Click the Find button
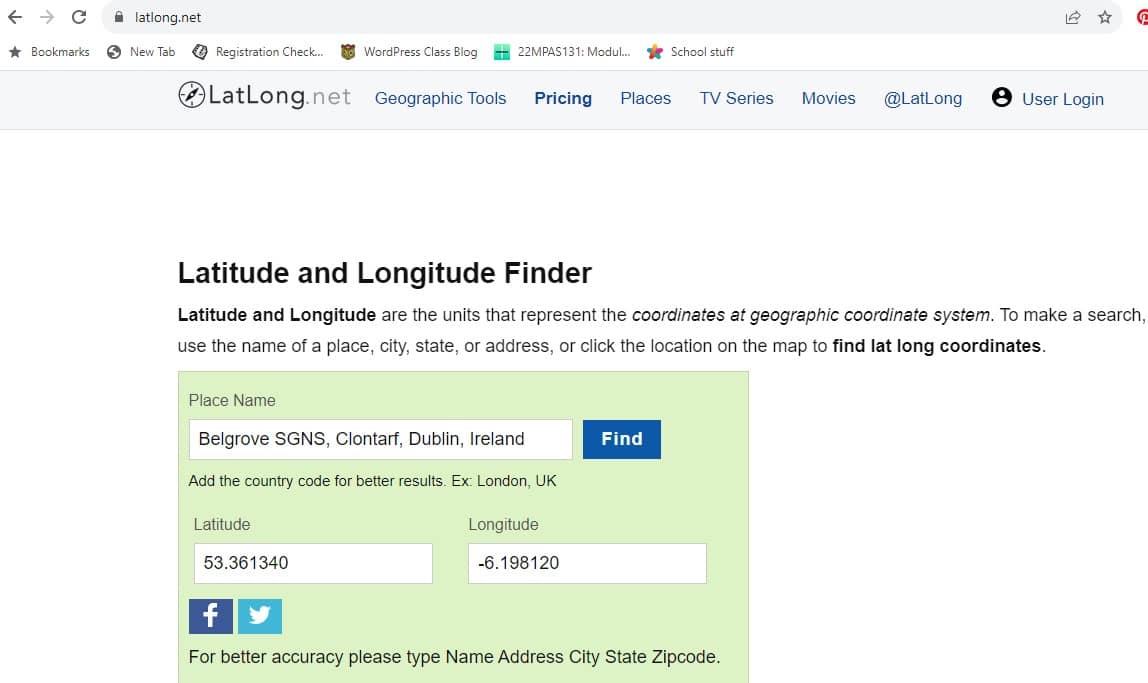The height and width of the screenshot is (683, 1148). 622,439
